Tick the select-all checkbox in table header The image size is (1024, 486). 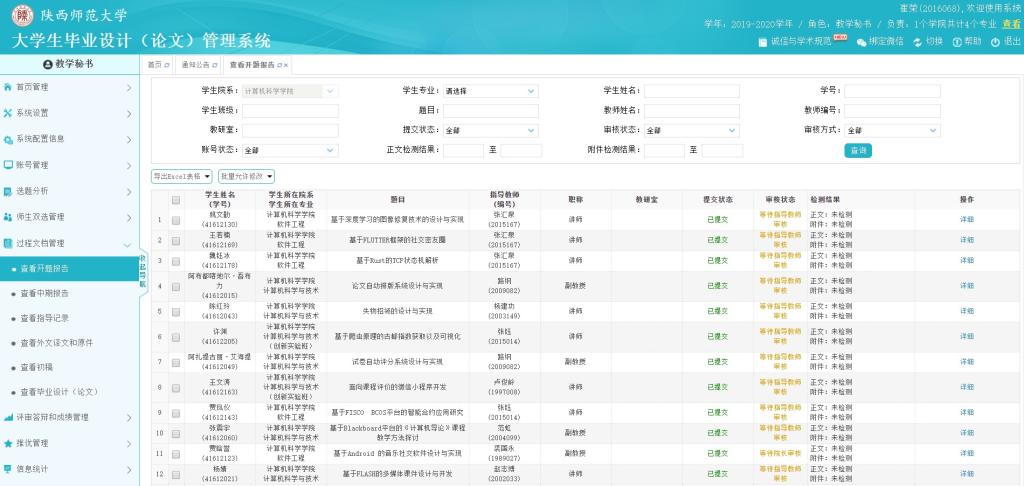[x=177, y=199]
